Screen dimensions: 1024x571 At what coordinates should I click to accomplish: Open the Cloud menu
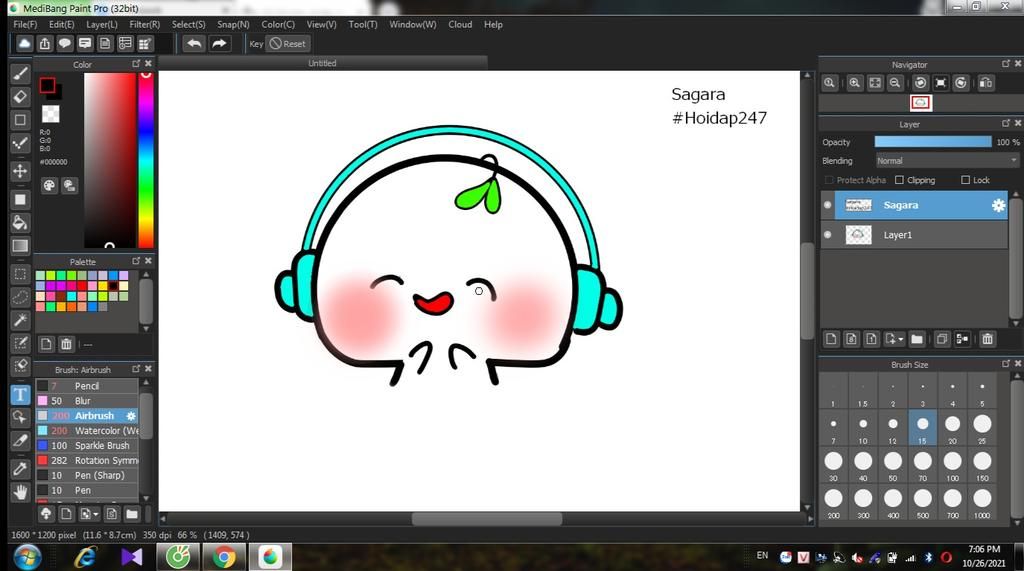click(x=460, y=24)
